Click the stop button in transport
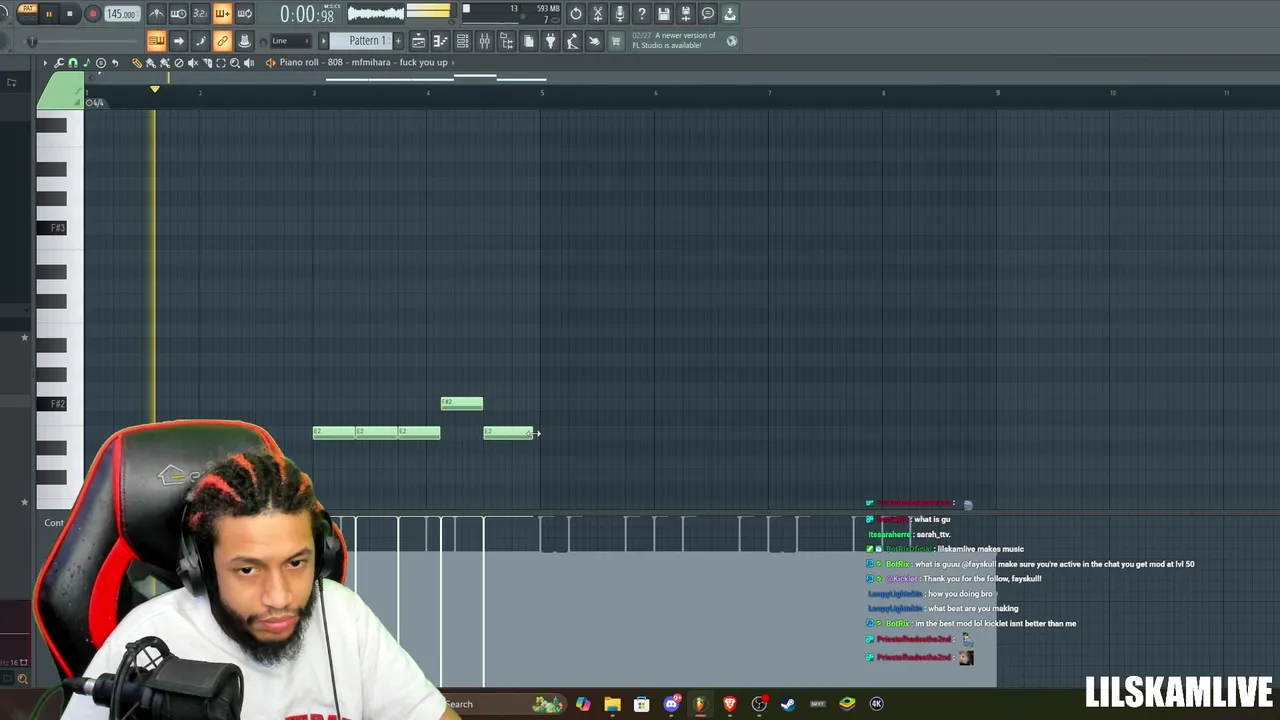The image size is (1280, 720). [69, 14]
